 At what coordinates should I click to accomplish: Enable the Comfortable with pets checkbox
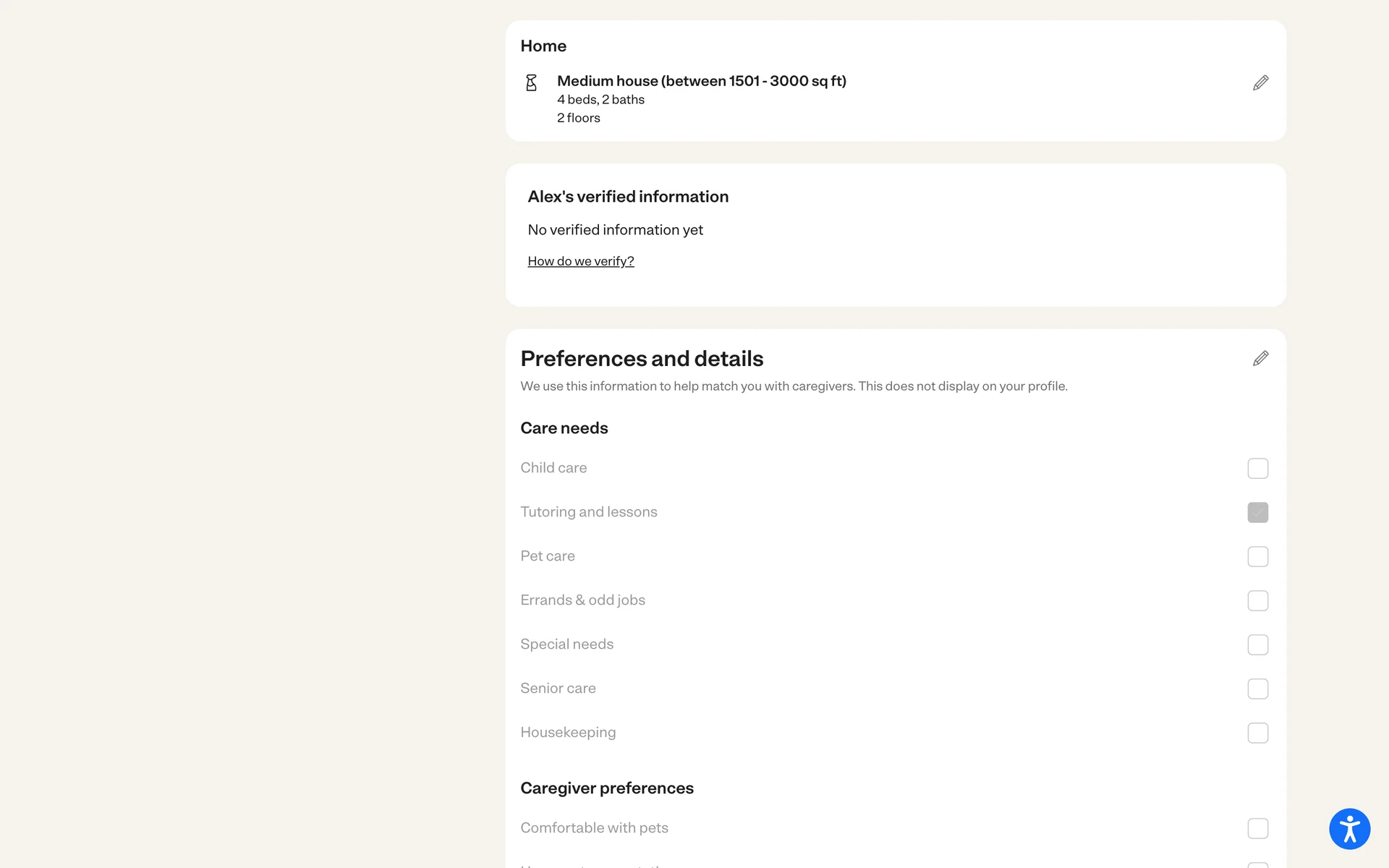click(1257, 829)
